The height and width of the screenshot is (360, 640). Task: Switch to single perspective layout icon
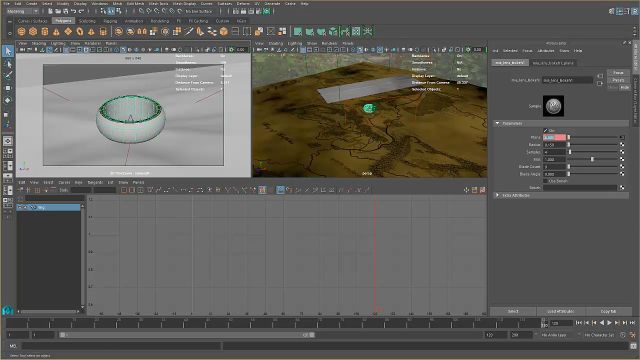[8, 141]
